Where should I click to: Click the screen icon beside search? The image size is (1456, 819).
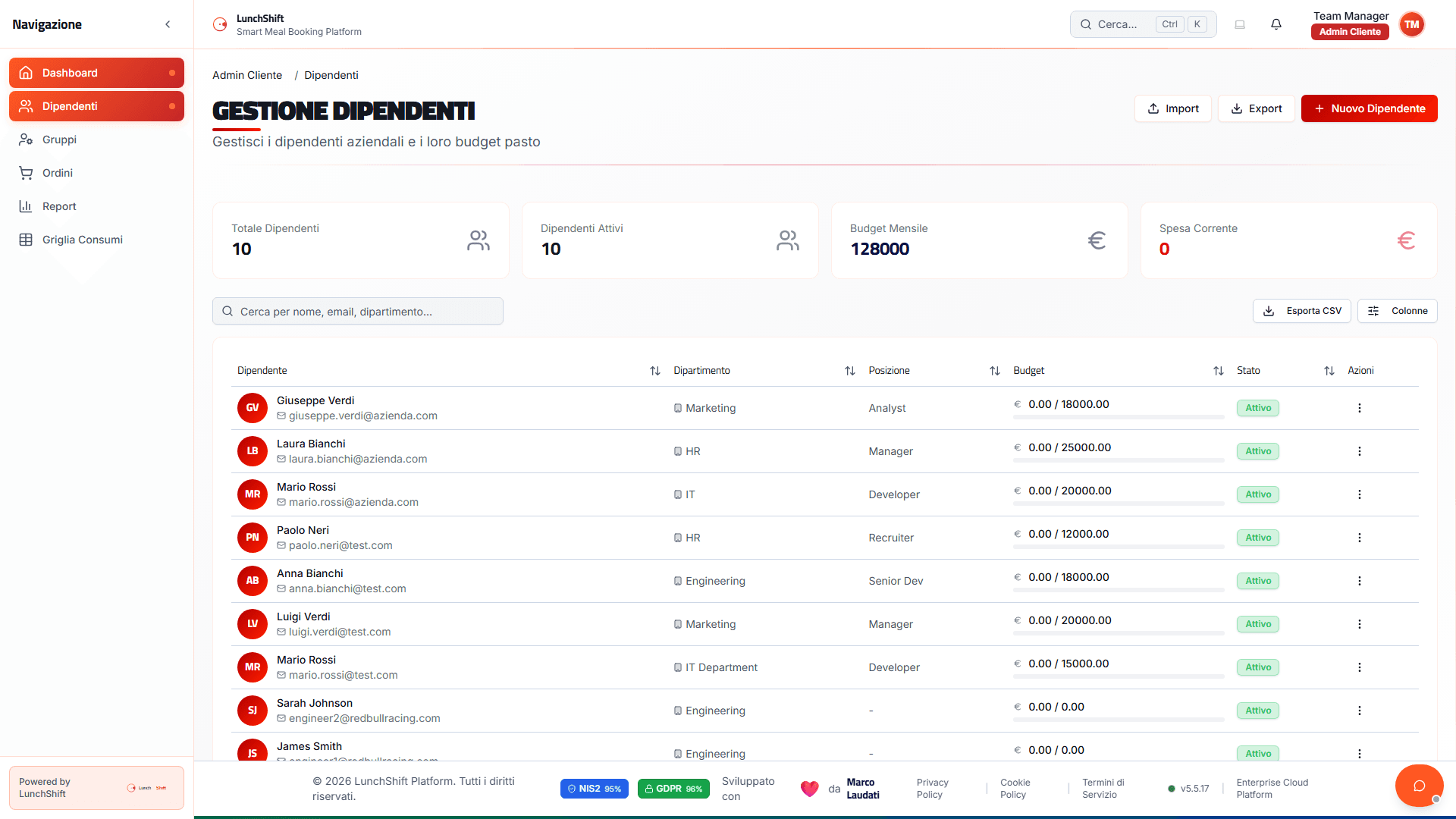coord(1240,24)
